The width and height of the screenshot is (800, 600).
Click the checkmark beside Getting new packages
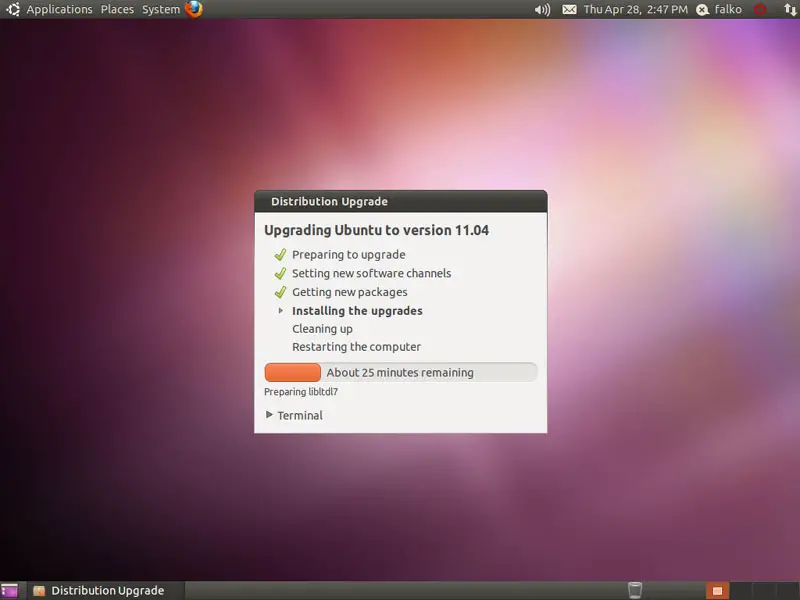click(280, 292)
